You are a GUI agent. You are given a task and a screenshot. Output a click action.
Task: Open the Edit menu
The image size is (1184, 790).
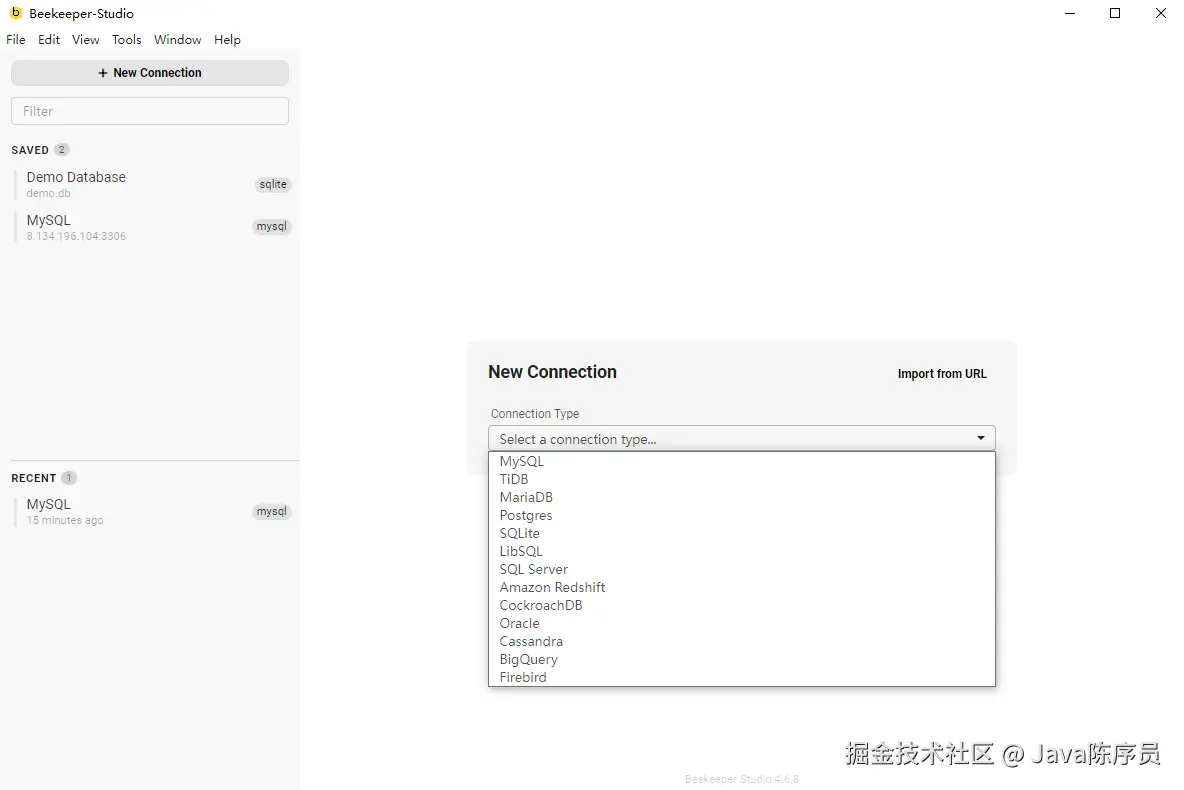tap(49, 39)
